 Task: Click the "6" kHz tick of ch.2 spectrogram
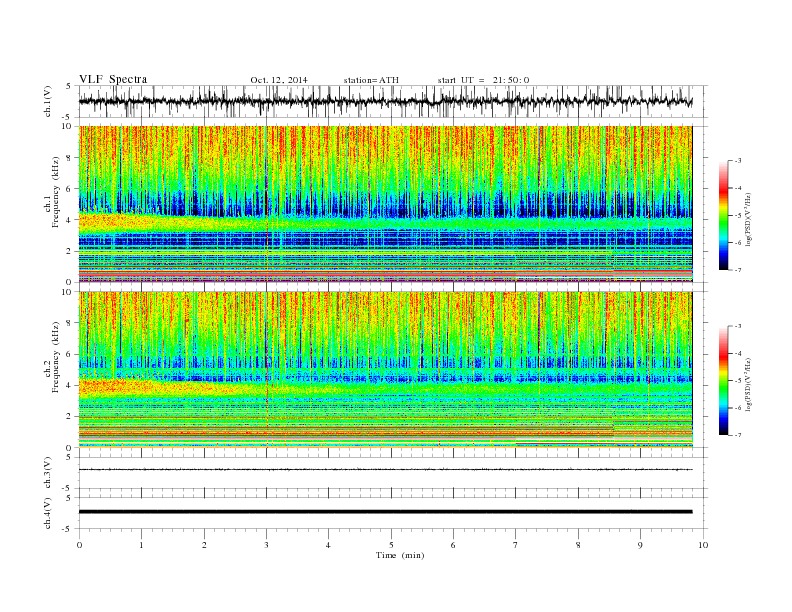69,354
